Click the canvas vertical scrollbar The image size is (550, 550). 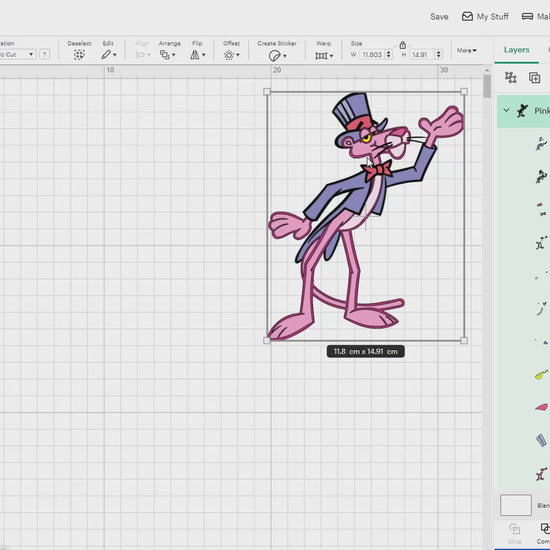[x=487, y=86]
